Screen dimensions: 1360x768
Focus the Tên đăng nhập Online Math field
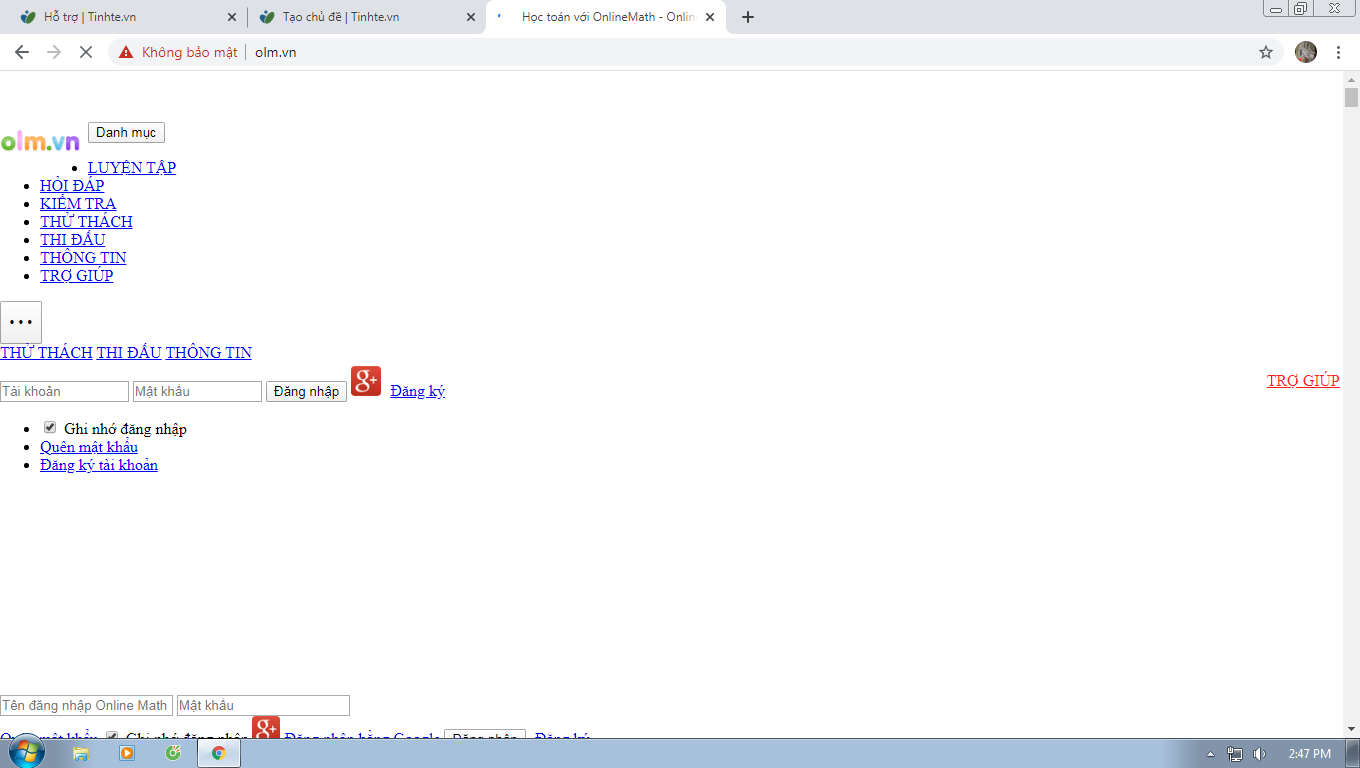tap(86, 705)
